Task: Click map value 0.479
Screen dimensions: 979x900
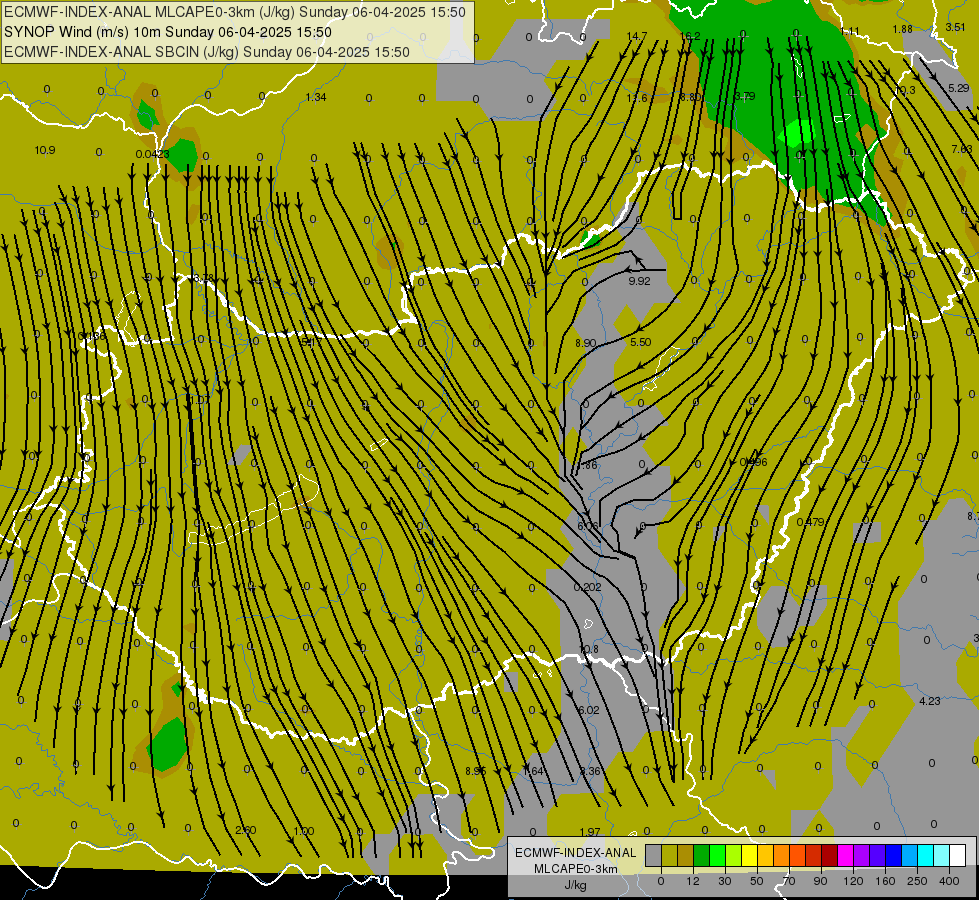Action: (x=810, y=522)
